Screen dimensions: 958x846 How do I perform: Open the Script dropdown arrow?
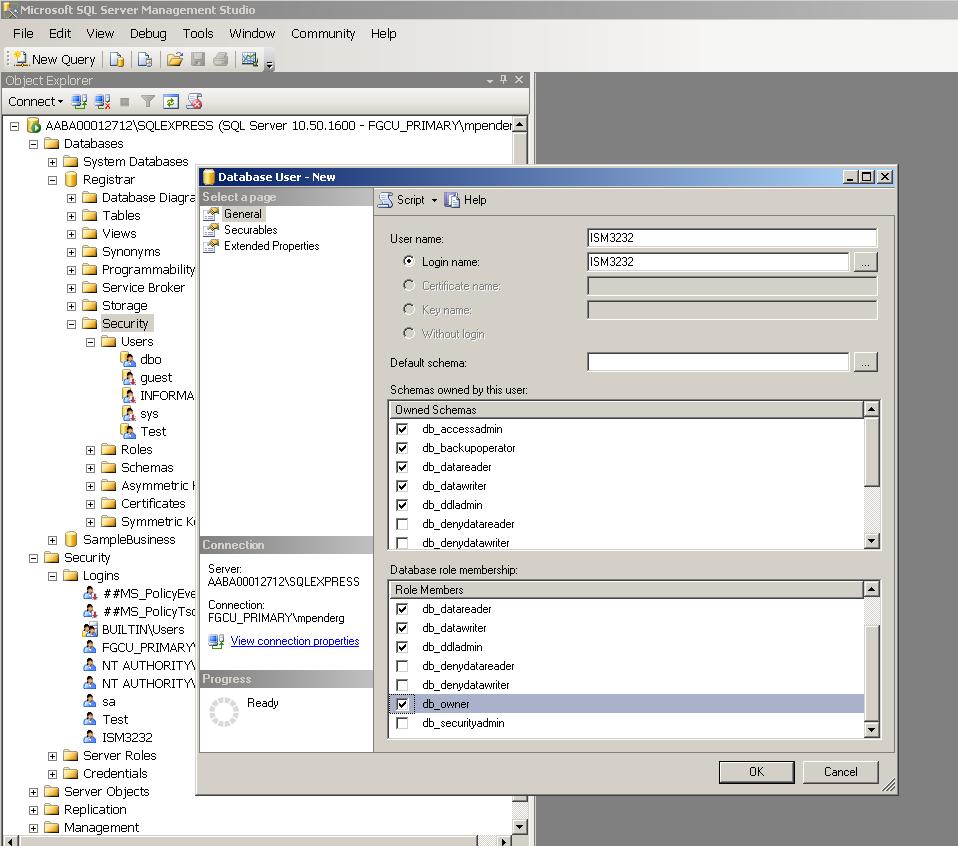[x=434, y=200]
